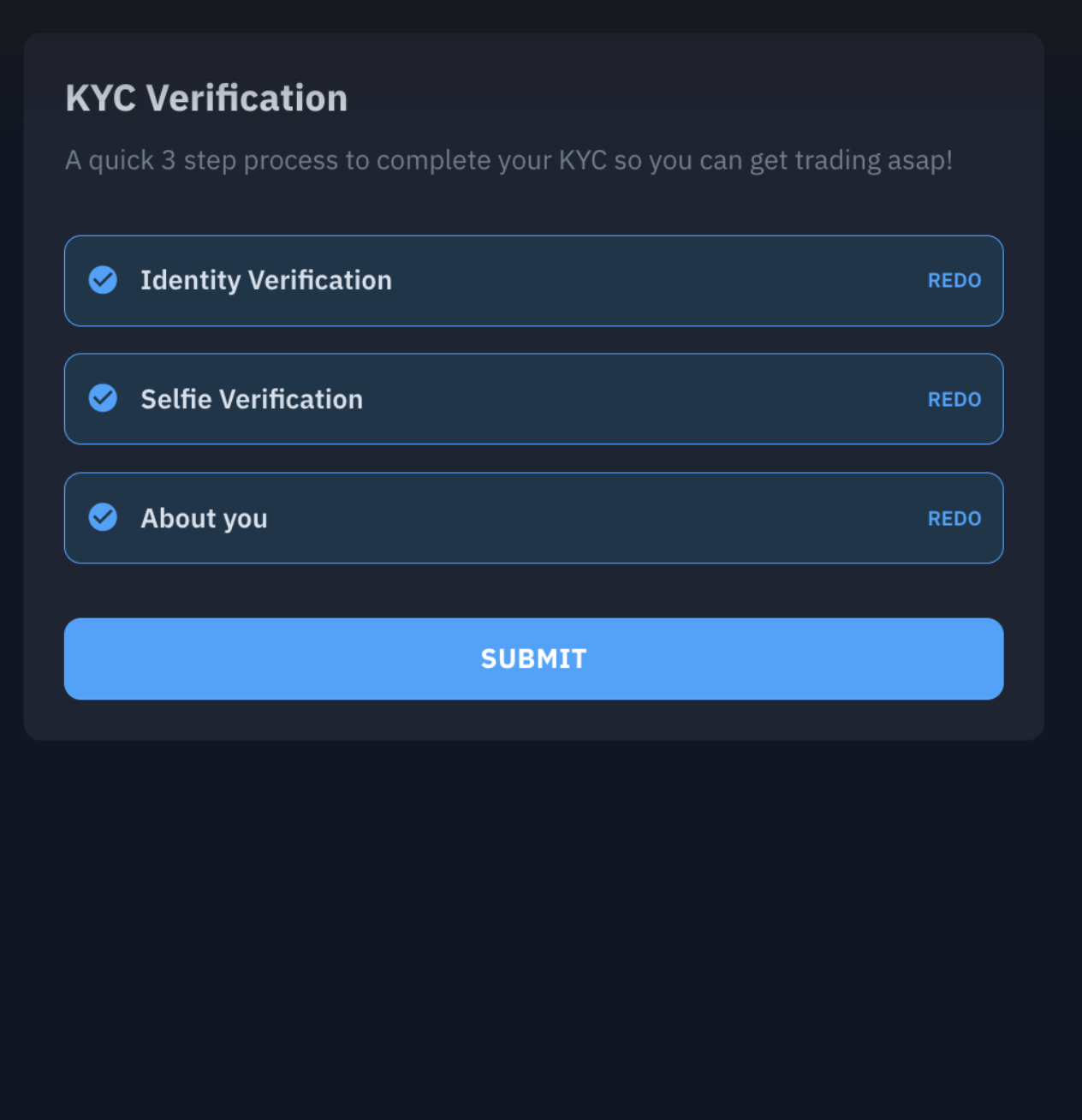The width and height of the screenshot is (1082, 1120).
Task: Click the Selfie Verification checkmark icon
Action: (103, 398)
